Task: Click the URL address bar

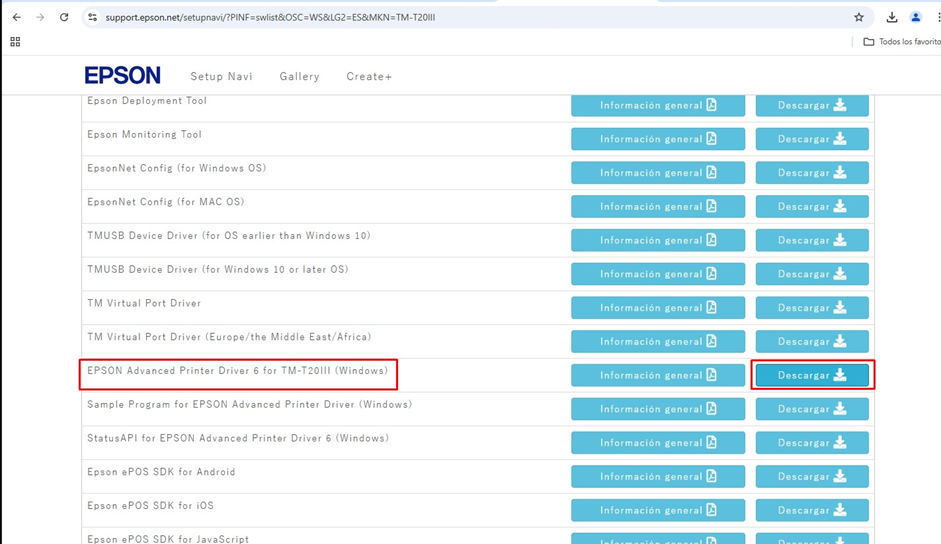Action: (x=450, y=17)
